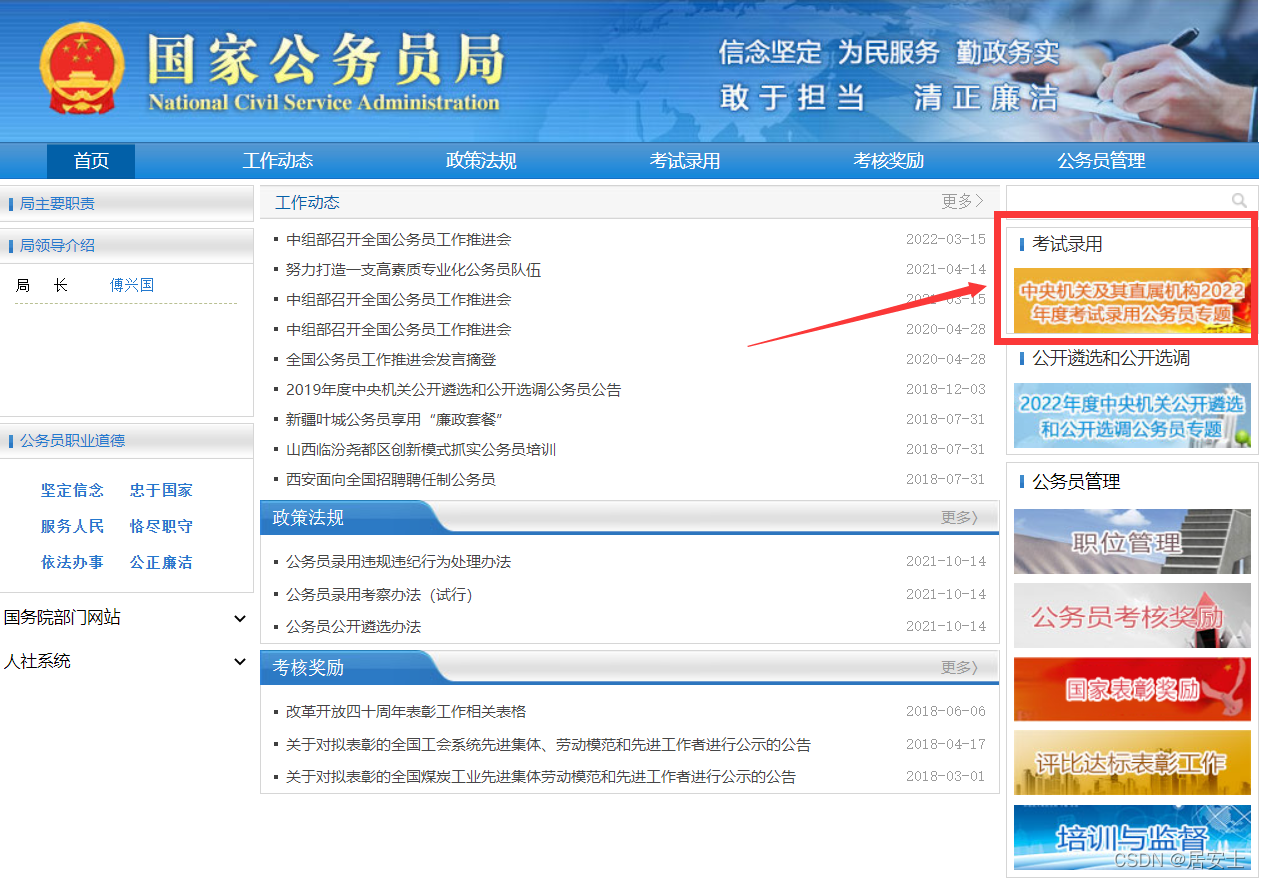Screen dimensions: 1261x879
Task: Click the 2021-04-14 date text
Action: 946,270
